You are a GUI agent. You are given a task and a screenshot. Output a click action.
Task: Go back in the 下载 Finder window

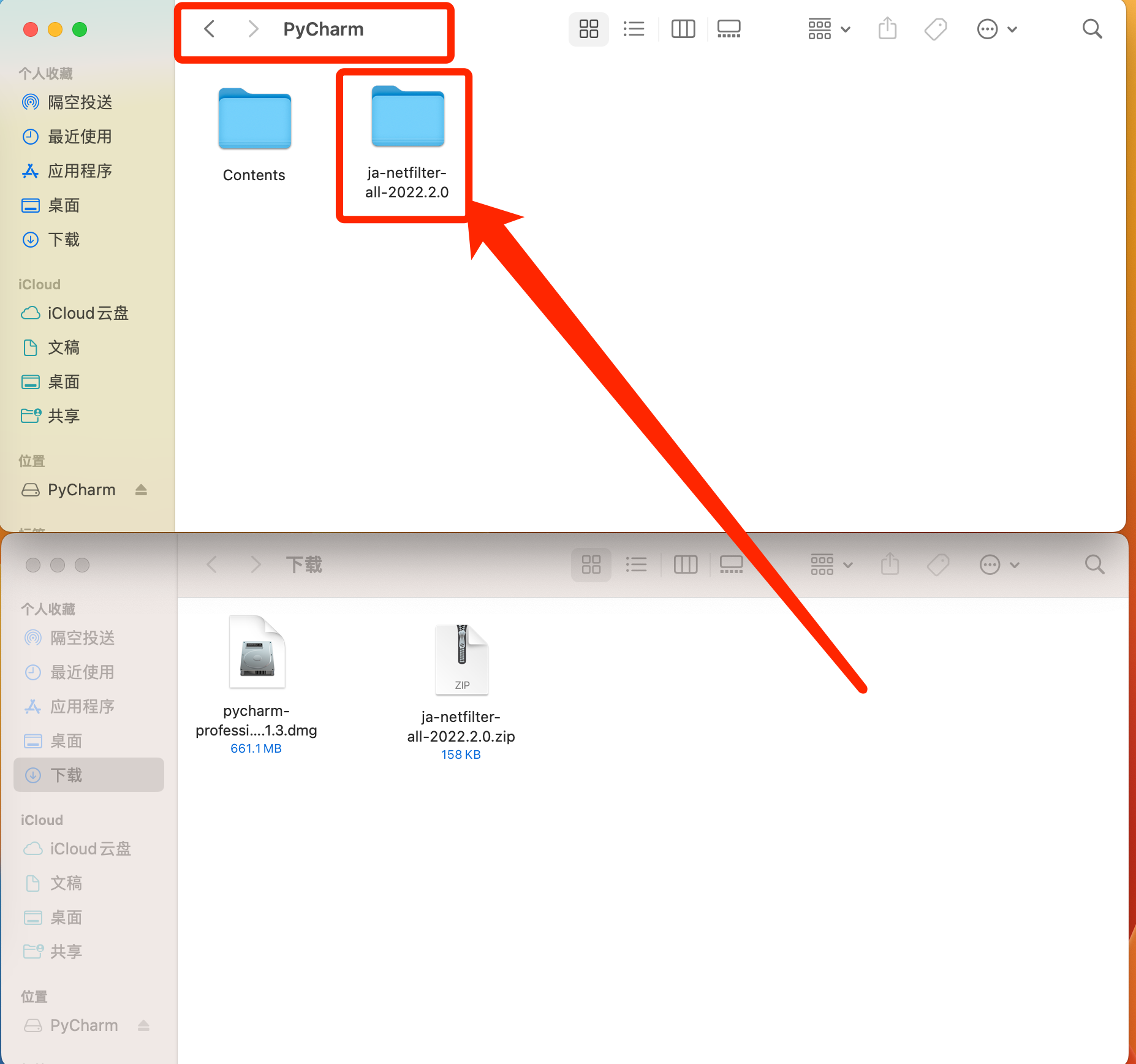point(212,564)
